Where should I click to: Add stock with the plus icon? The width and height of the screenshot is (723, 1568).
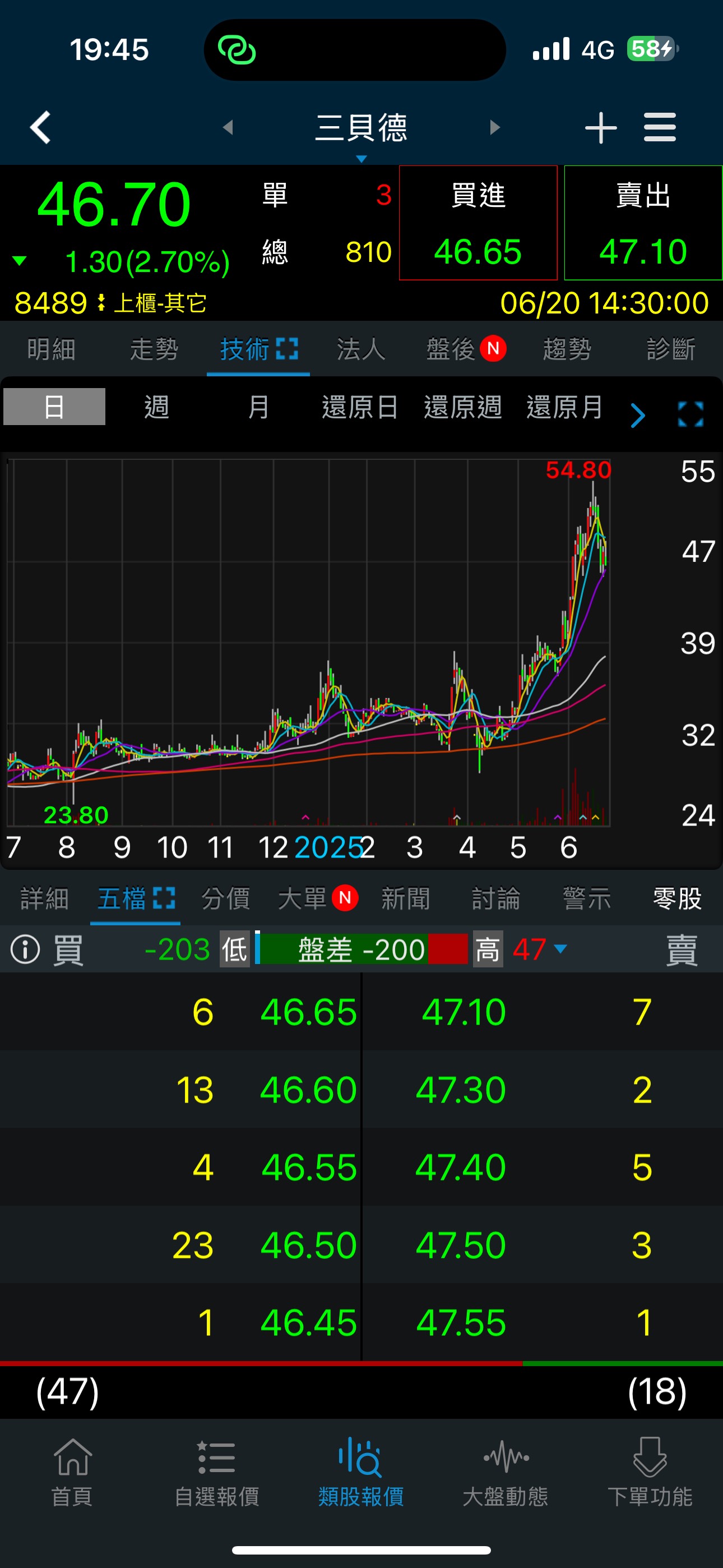tap(600, 128)
